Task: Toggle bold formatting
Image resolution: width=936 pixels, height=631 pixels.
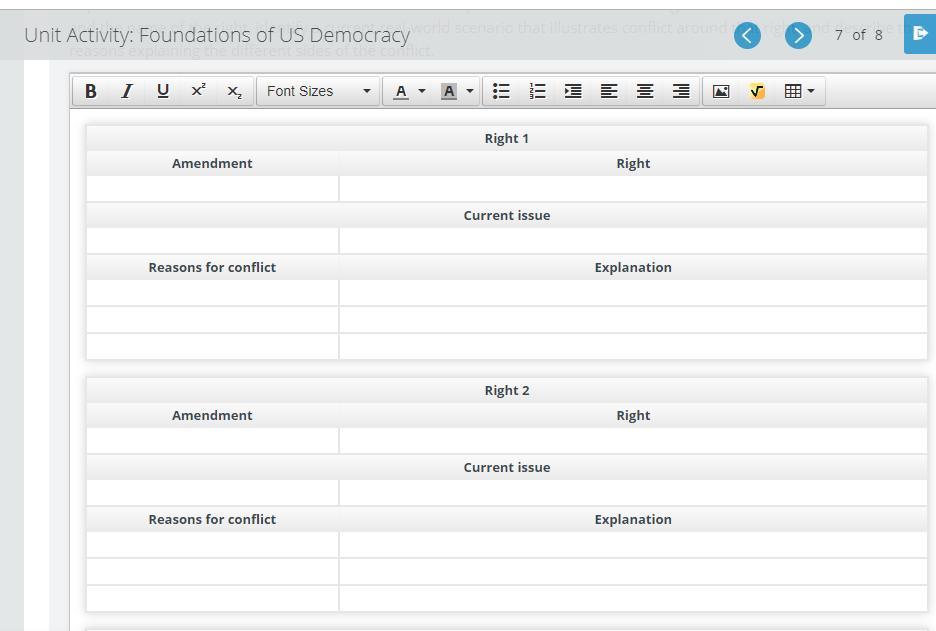Action: (91, 91)
